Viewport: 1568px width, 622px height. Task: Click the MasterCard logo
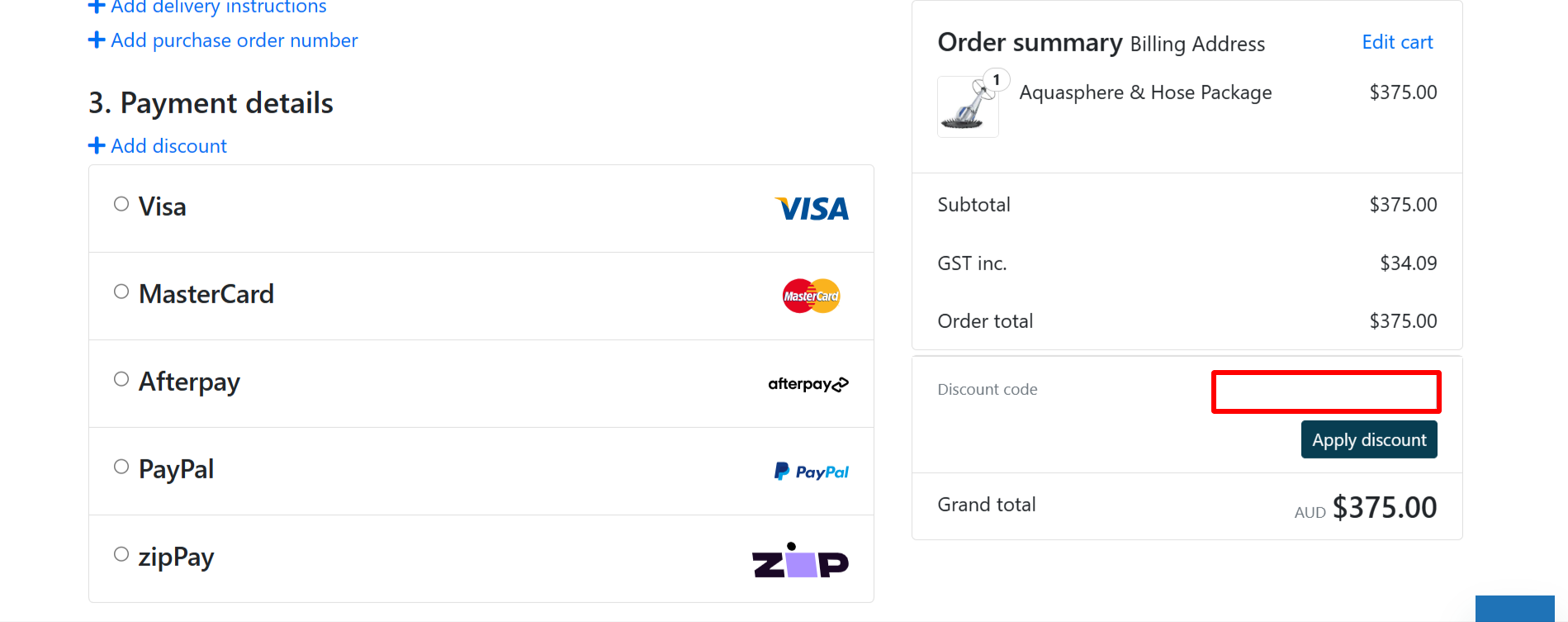tap(810, 295)
